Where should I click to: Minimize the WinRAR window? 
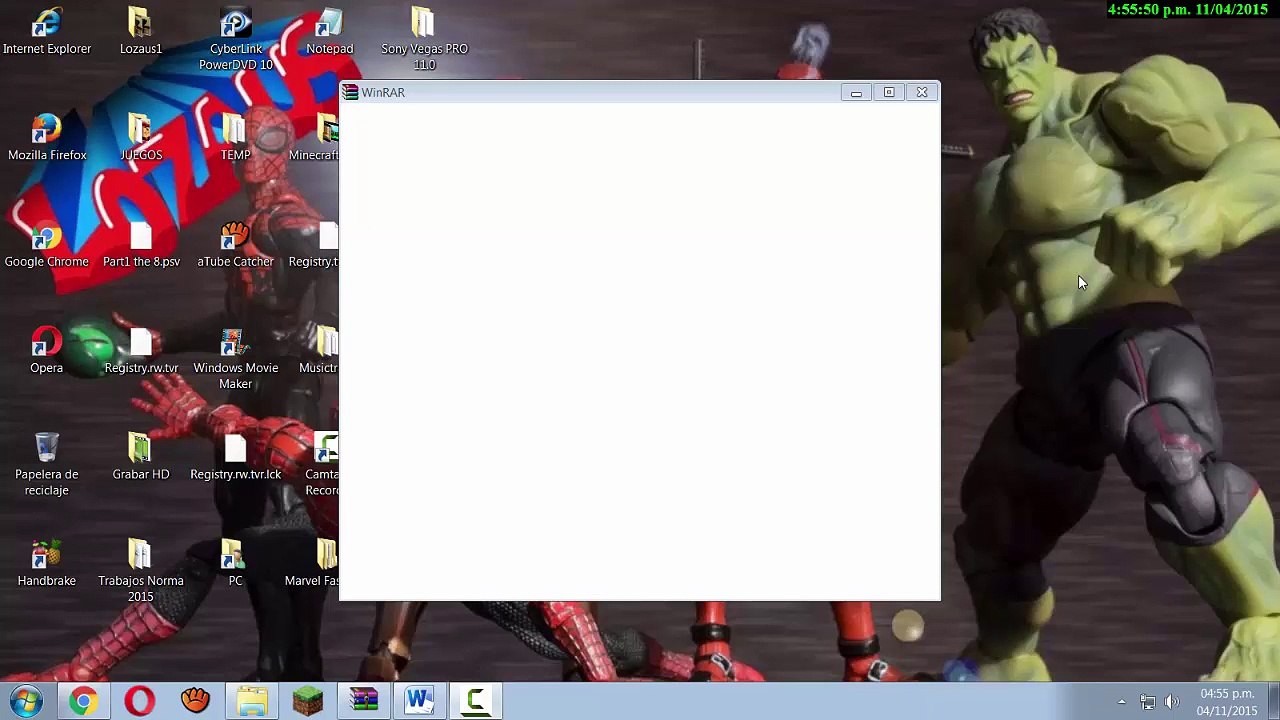click(x=856, y=92)
